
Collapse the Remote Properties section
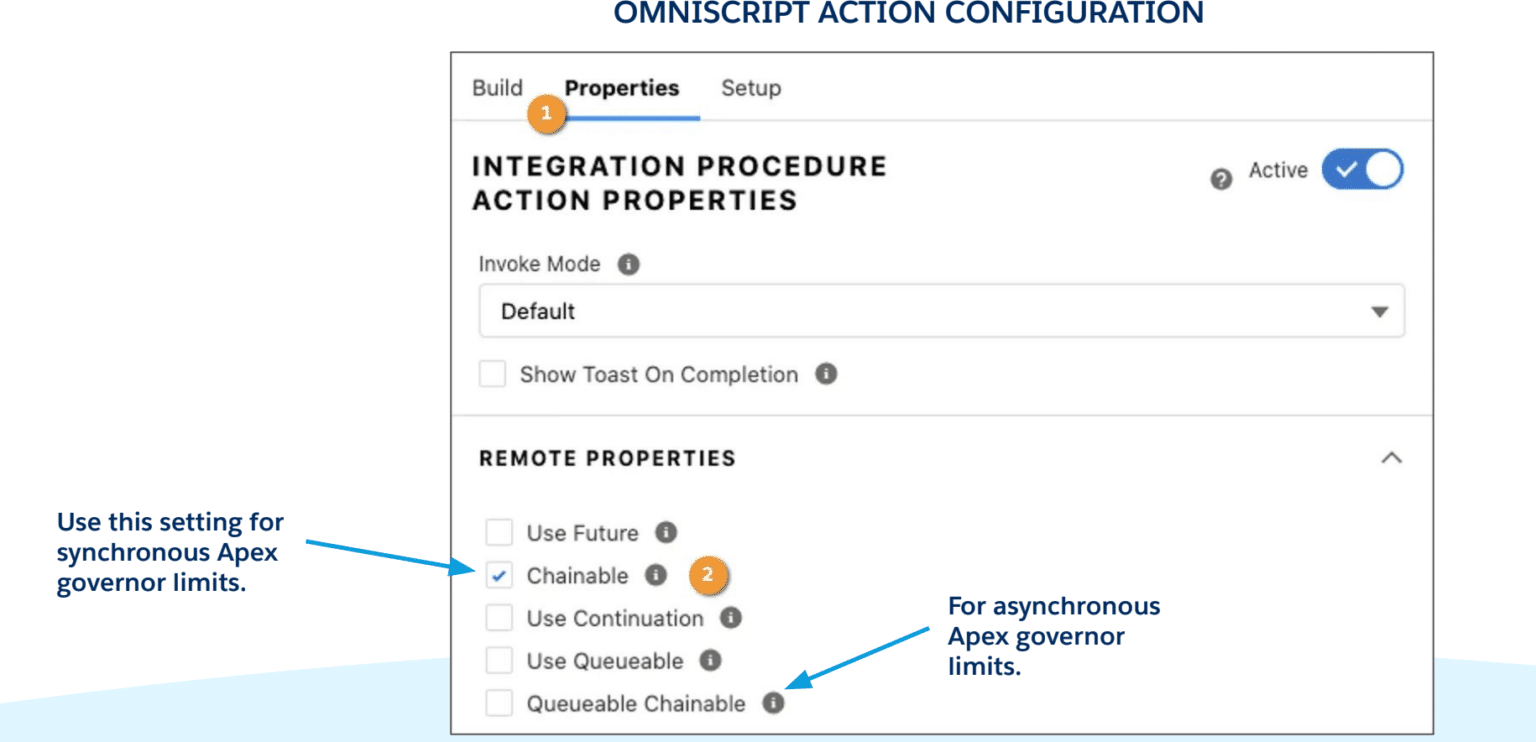coord(1394,457)
